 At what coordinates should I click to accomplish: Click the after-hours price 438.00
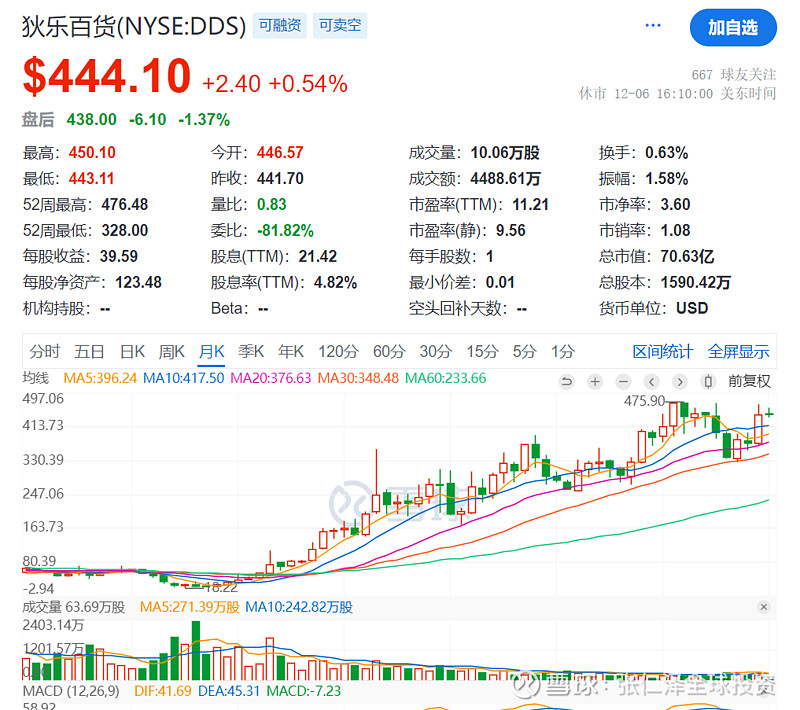click(x=92, y=120)
